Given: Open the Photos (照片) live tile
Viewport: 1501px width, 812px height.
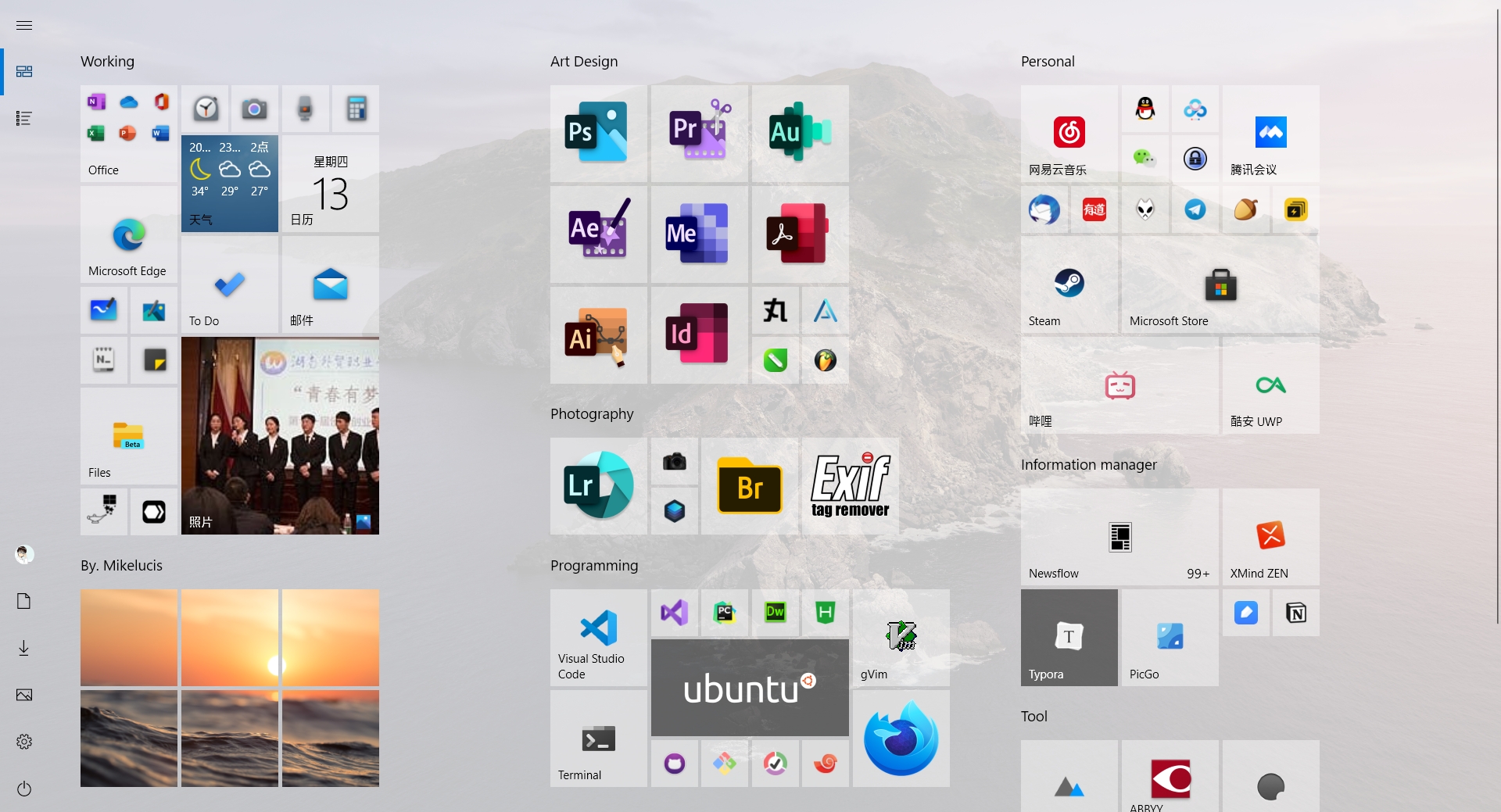Looking at the screenshot, I should pos(280,436).
